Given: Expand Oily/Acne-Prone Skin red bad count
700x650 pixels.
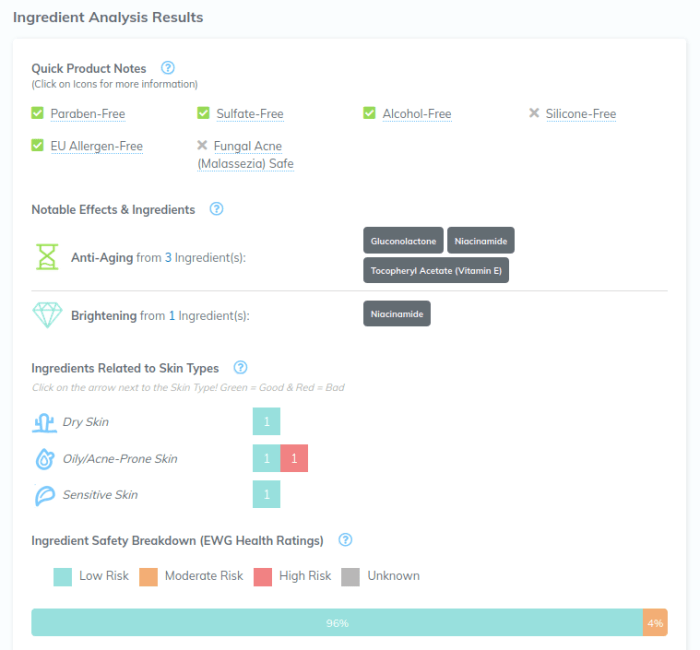Looking at the screenshot, I should [x=294, y=459].
